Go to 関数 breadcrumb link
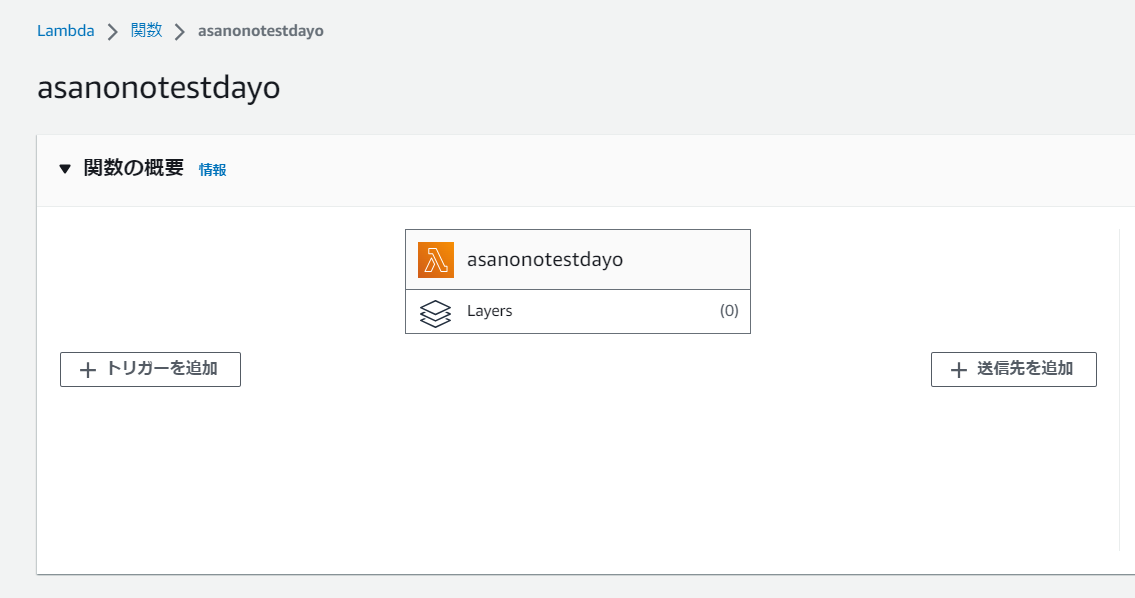The height and width of the screenshot is (598, 1135). click(x=146, y=30)
